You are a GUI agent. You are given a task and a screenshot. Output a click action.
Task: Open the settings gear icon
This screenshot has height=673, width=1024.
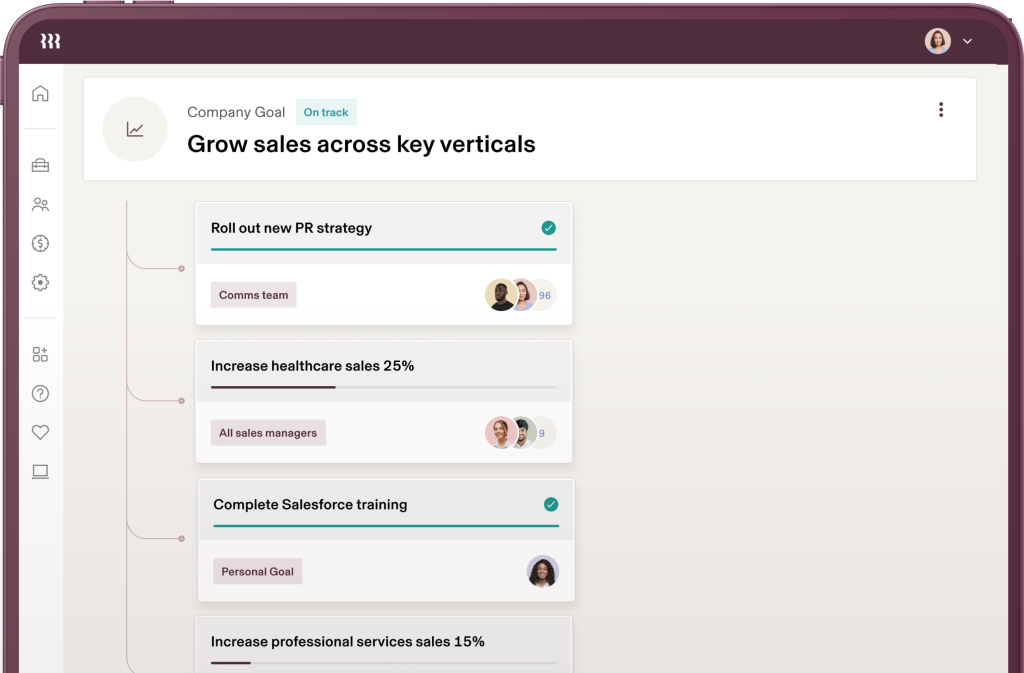point(40,282)
